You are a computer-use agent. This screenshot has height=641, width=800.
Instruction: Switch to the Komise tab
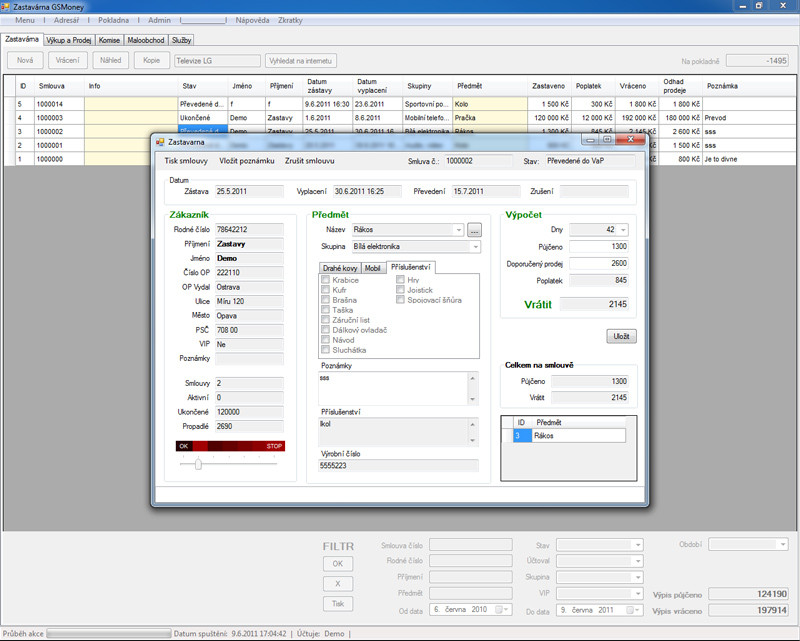[x=109, y=40]
